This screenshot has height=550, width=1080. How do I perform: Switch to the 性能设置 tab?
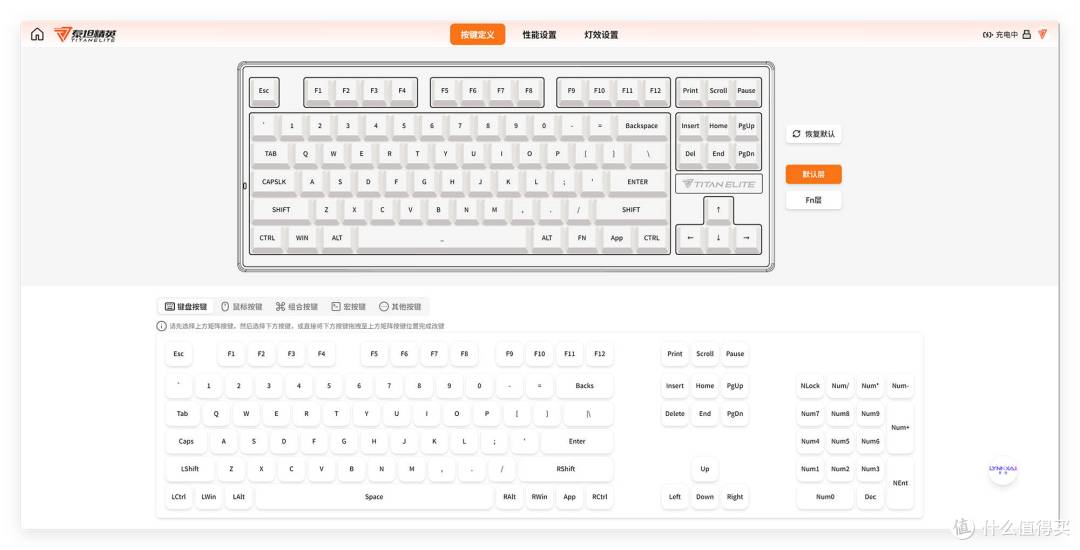[x=539, y=35]
